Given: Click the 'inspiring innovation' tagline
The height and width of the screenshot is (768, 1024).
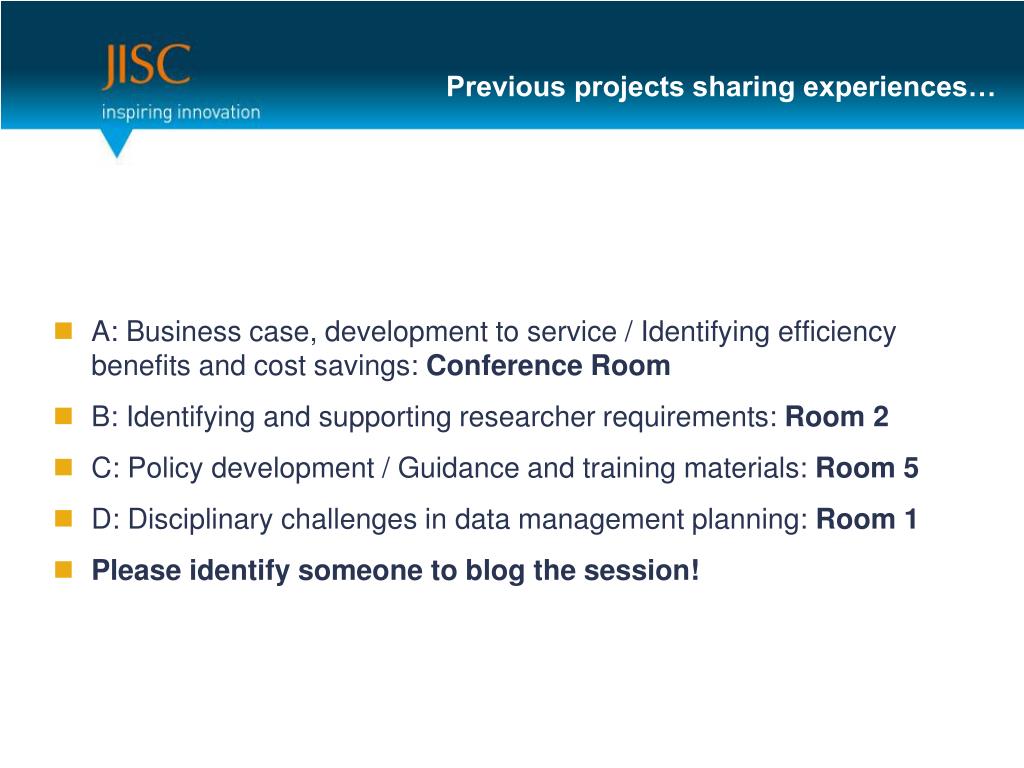Looking at the screenshot, I should [181, 112].
